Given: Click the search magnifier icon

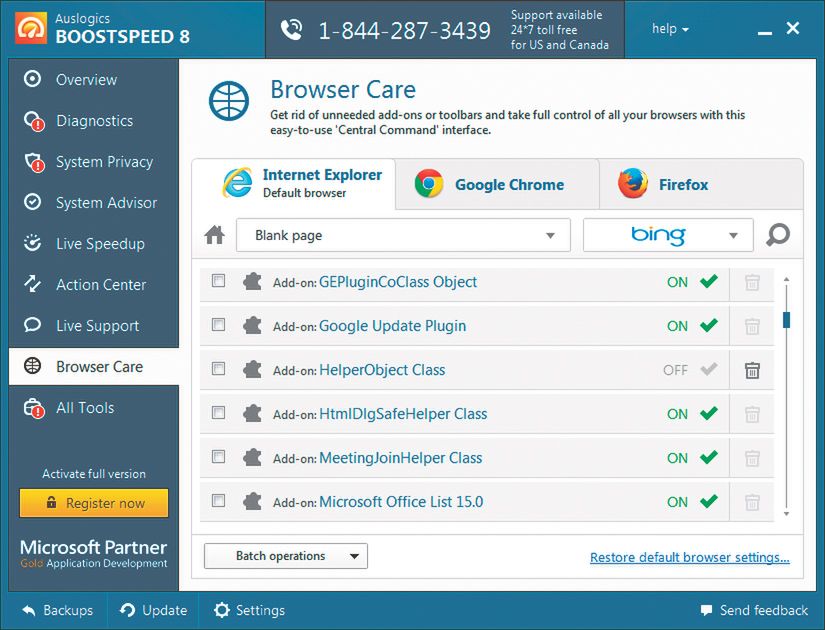Looking at the screenshot, I should [778, 235].
